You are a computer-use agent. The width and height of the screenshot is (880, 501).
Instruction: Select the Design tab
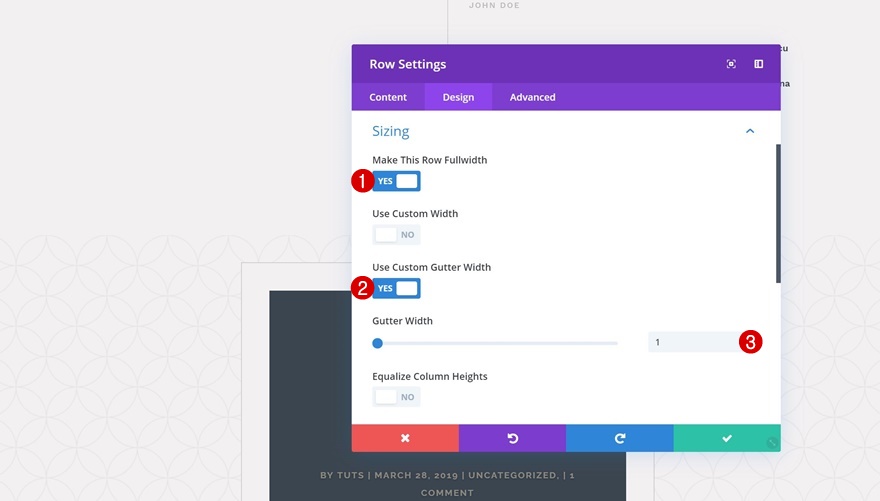[x=459, y=97]
